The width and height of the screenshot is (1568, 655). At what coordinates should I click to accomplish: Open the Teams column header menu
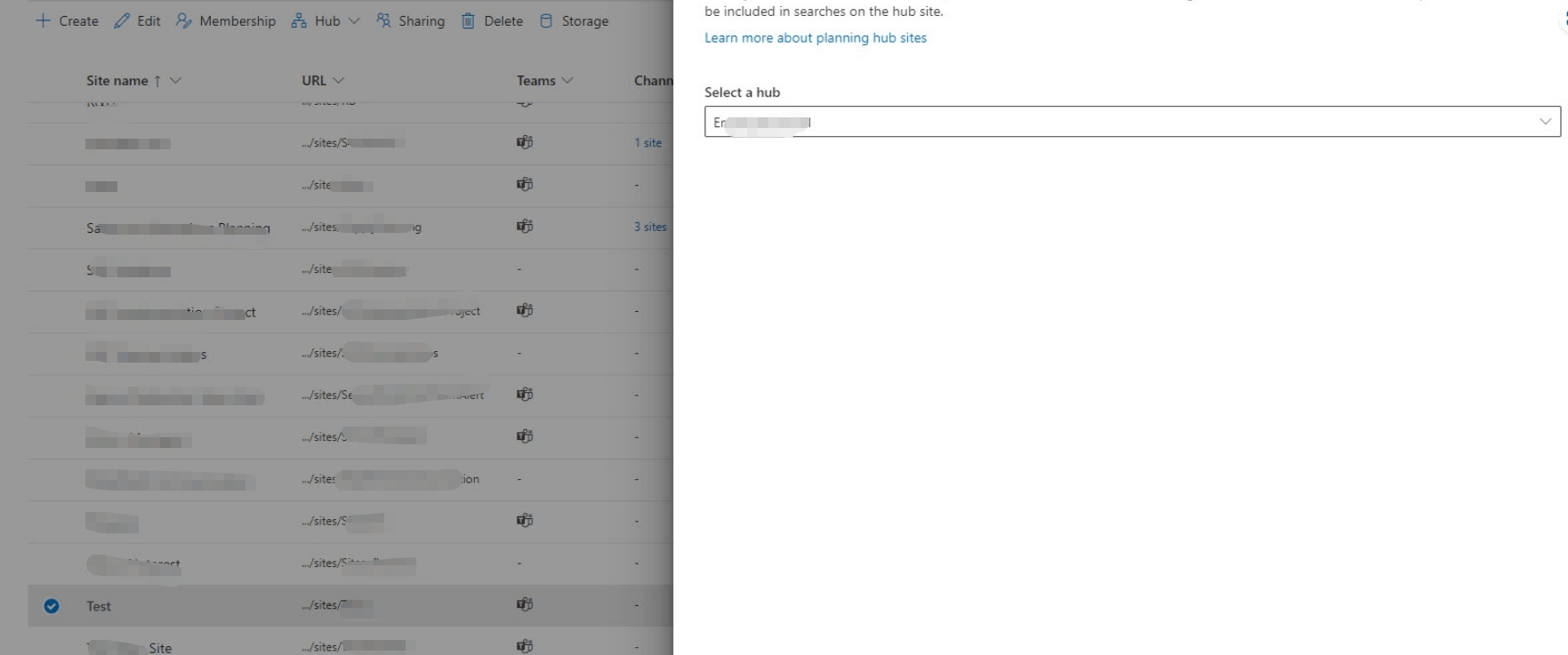pos(545,80)
